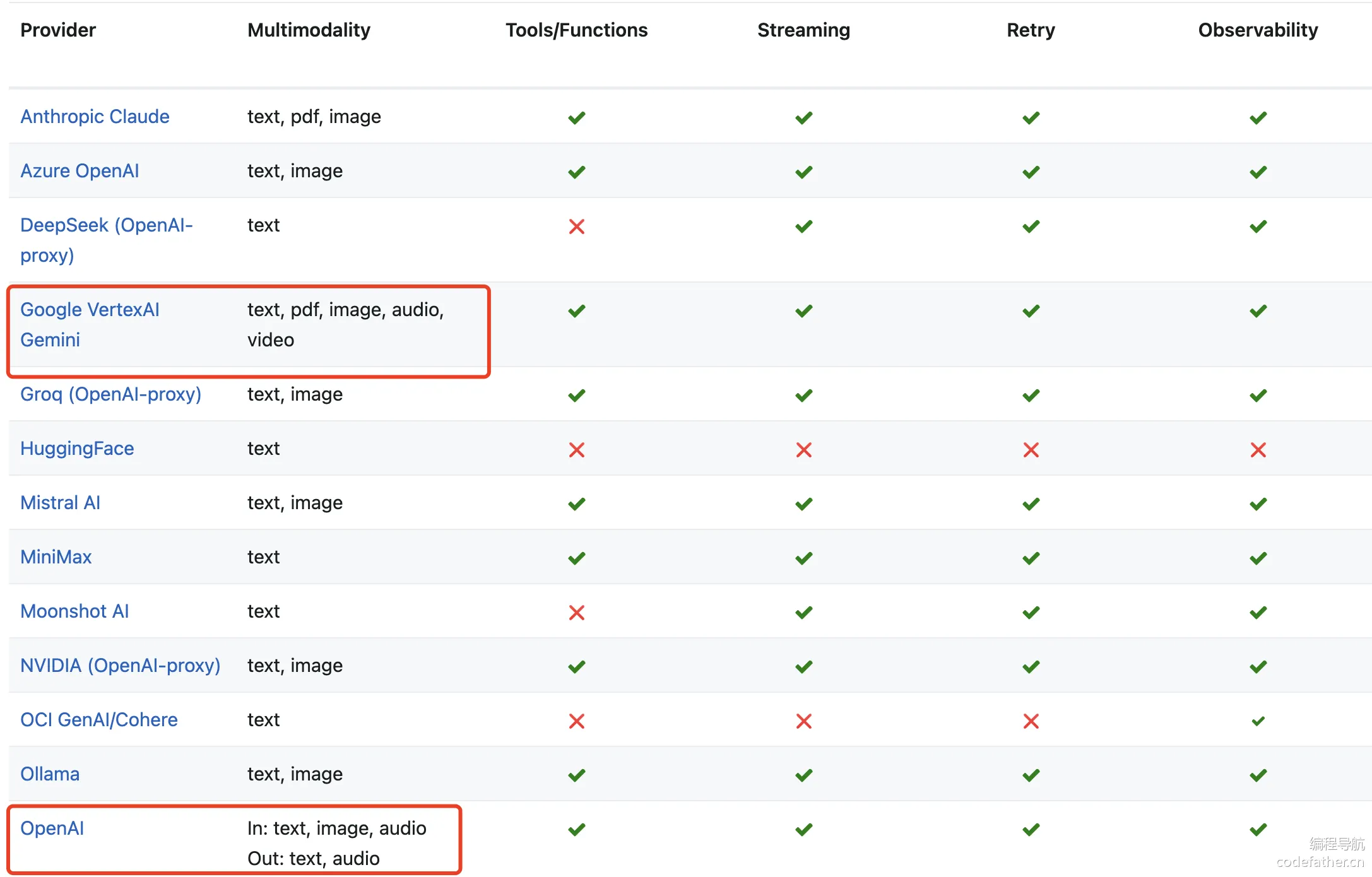Open the Anthropic Claude provider link
The width and height of the screenshot is (1372, 877).
95,117
